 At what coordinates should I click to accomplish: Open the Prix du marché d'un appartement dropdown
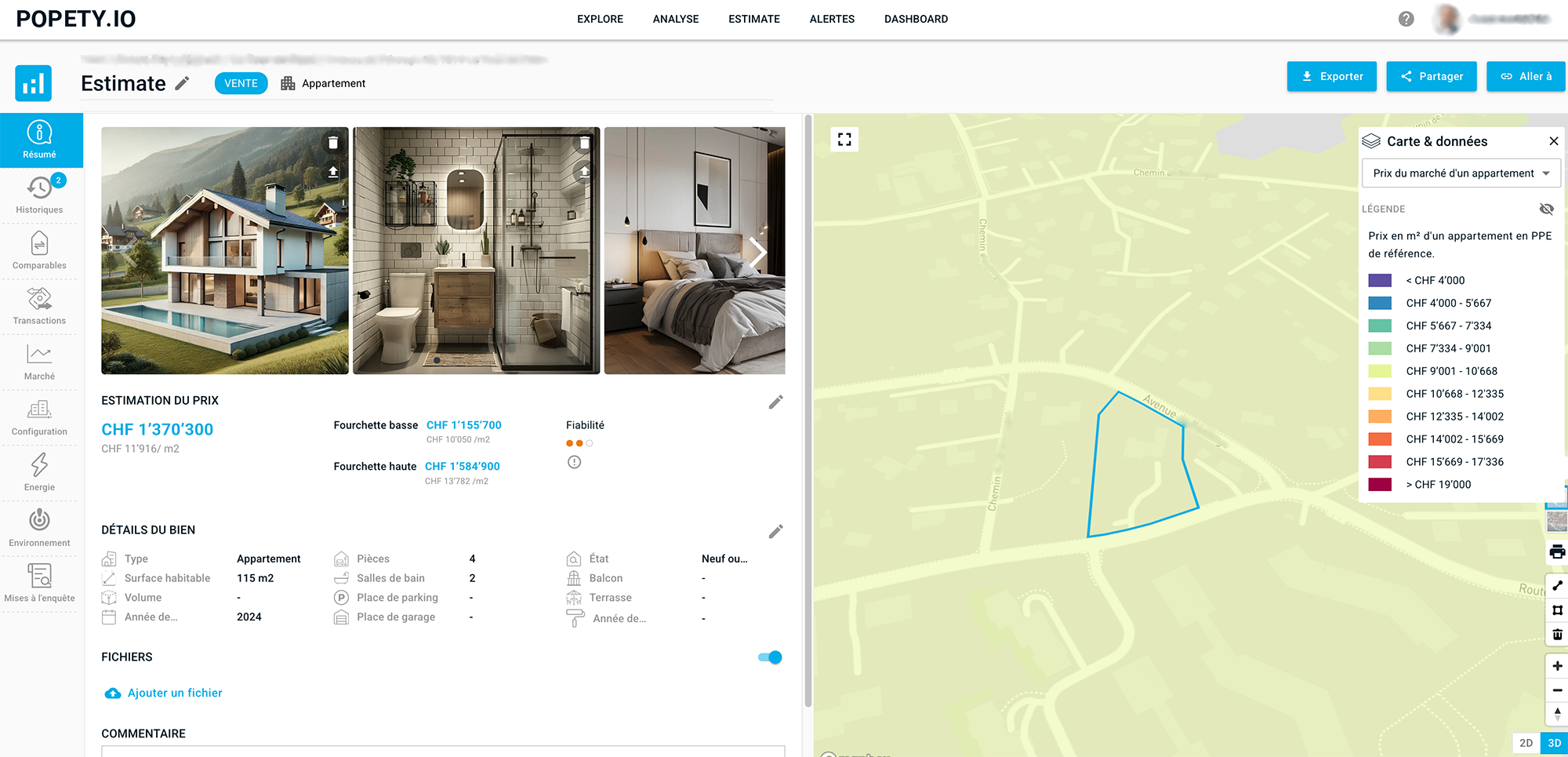click(x=1461, y=173)
